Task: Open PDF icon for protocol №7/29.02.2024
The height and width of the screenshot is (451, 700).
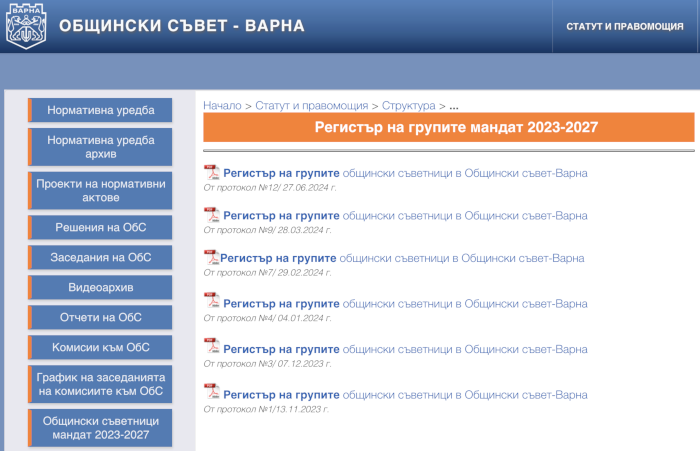Action: [x=211, y=257]
